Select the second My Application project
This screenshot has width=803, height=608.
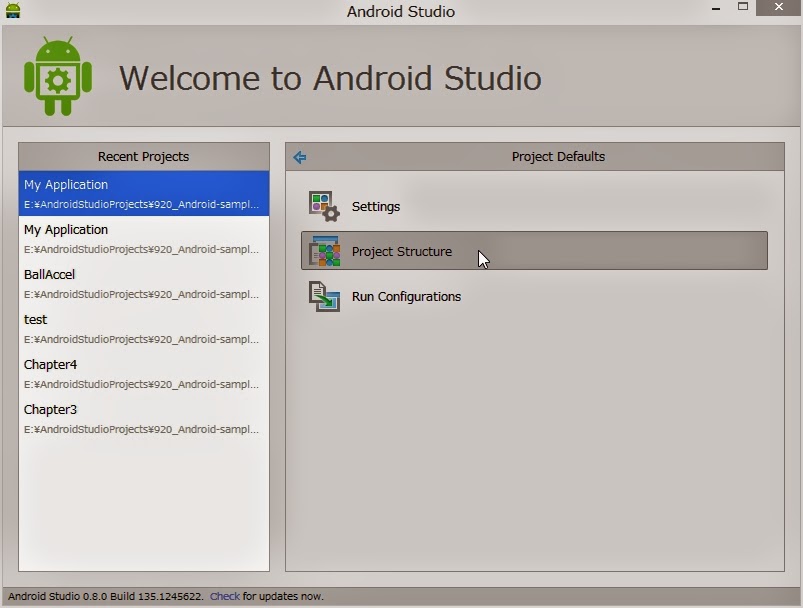[x=143, y=237]
